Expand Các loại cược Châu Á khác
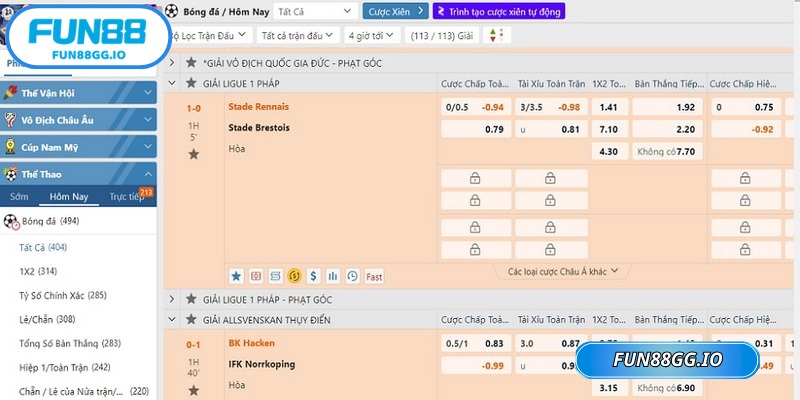The image size is (800, 400). (563, 271)
